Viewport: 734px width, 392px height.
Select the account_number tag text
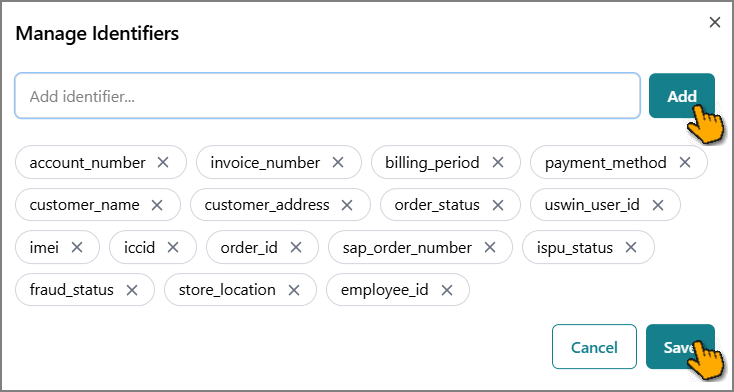(x=88, y=163)
